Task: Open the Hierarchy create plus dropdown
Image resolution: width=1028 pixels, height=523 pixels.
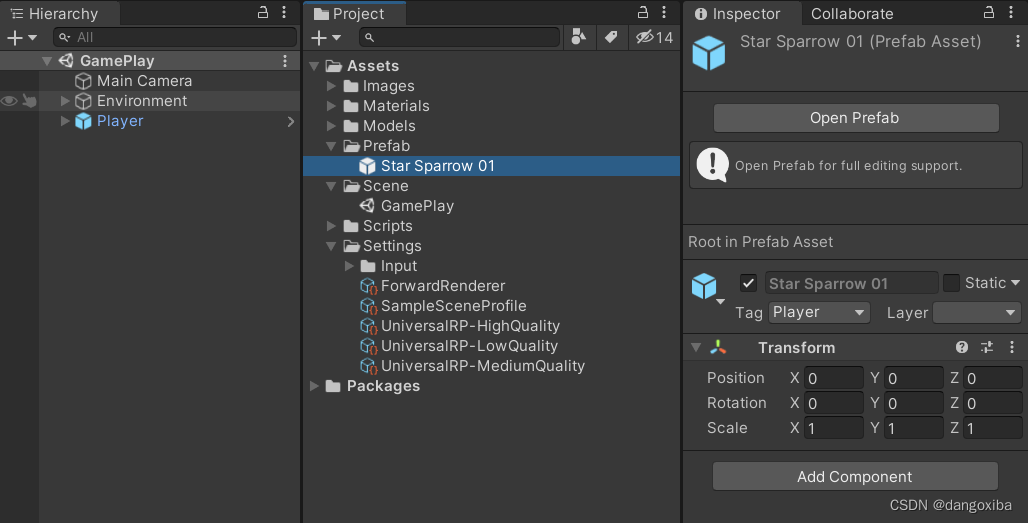Action: click(22, 38)
